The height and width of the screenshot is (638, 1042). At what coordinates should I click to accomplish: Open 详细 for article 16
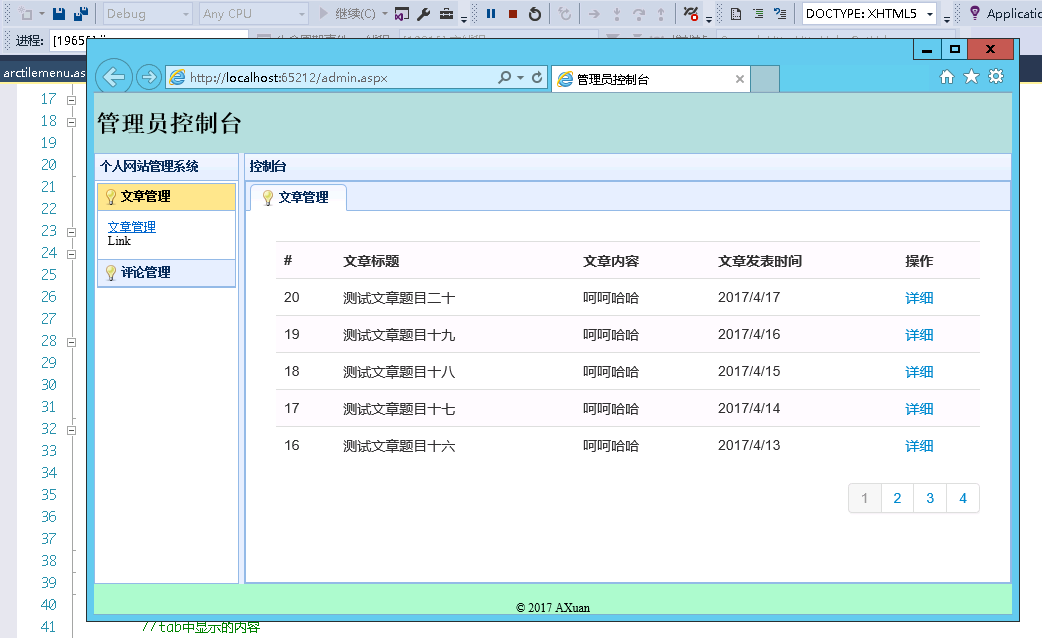tap(919, 446)
